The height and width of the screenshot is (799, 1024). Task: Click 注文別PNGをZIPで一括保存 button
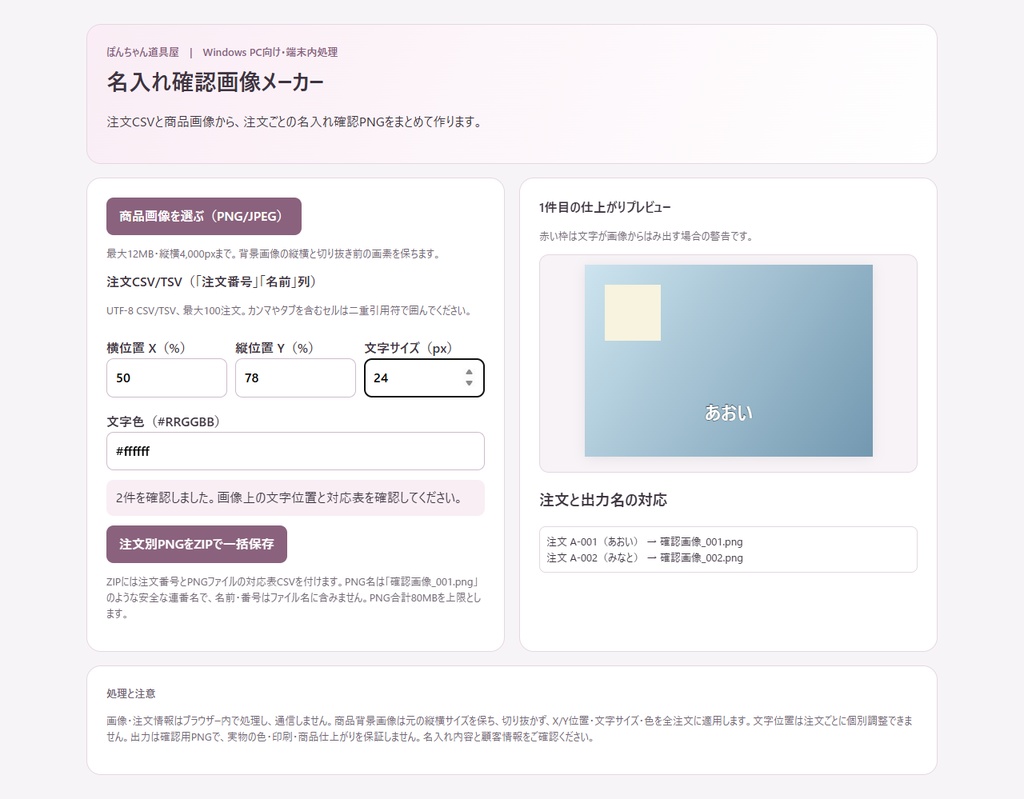pyautogui.click(x=197, y=544)
